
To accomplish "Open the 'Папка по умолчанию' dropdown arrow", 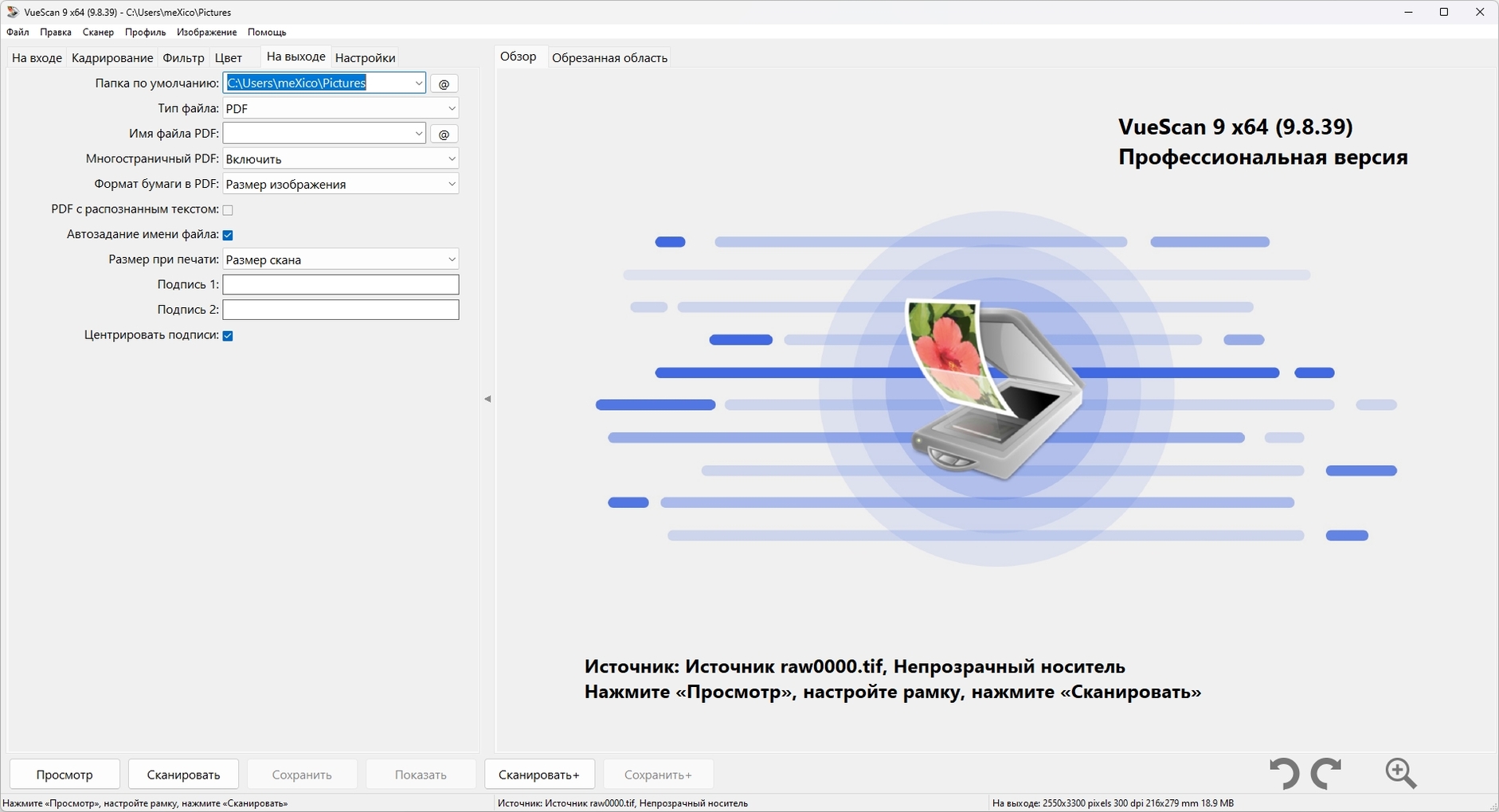I will click(419, 83).
